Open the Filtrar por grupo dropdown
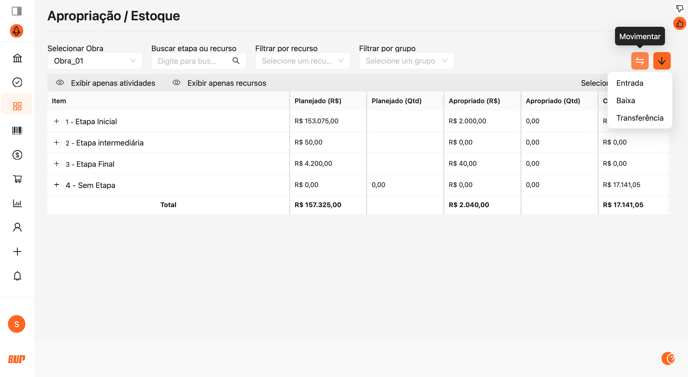The width and height of the screenshot is (688, 377). (406, 61)
